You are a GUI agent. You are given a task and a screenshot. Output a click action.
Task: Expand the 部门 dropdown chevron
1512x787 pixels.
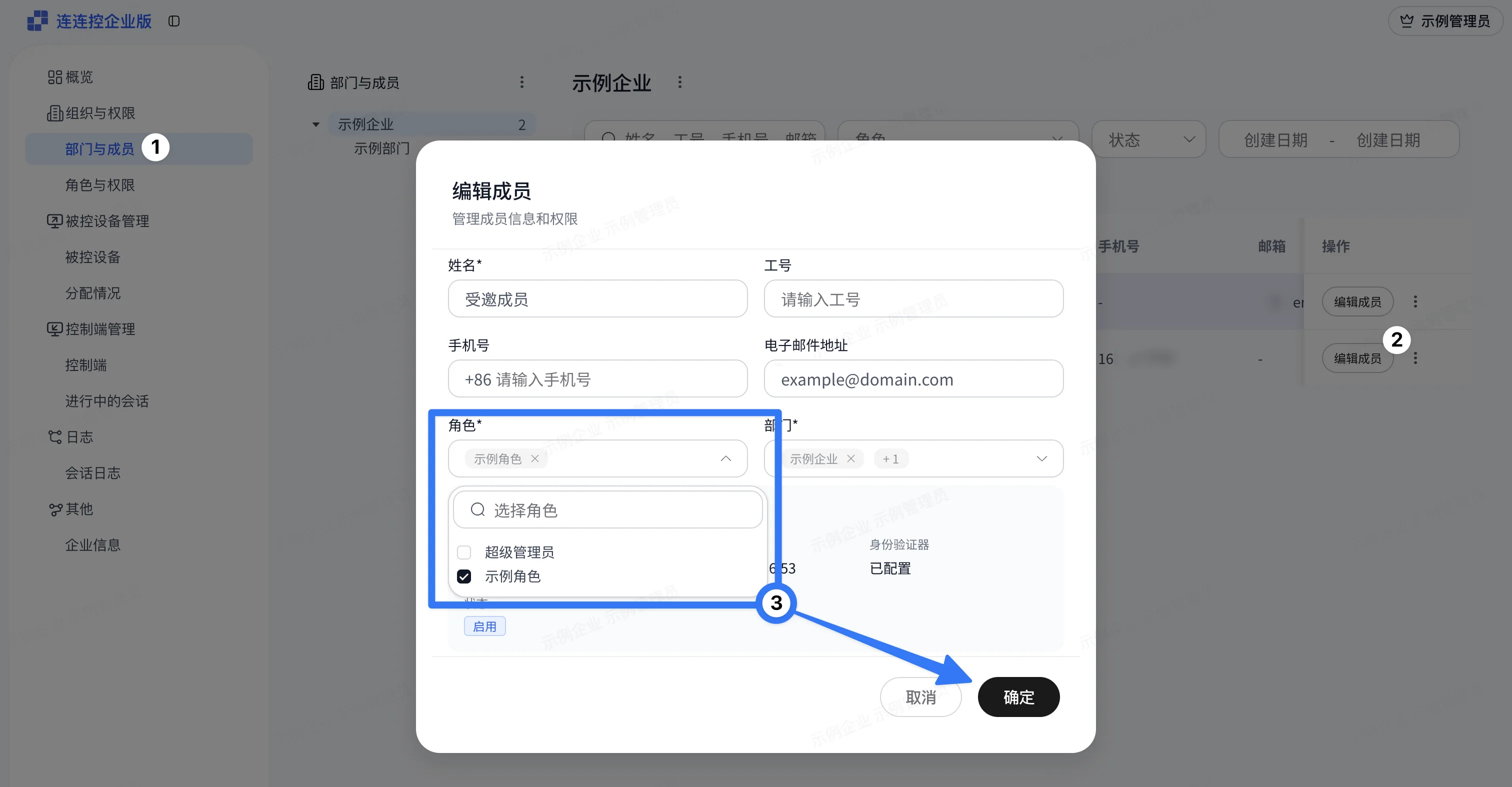pos(1042,458)
